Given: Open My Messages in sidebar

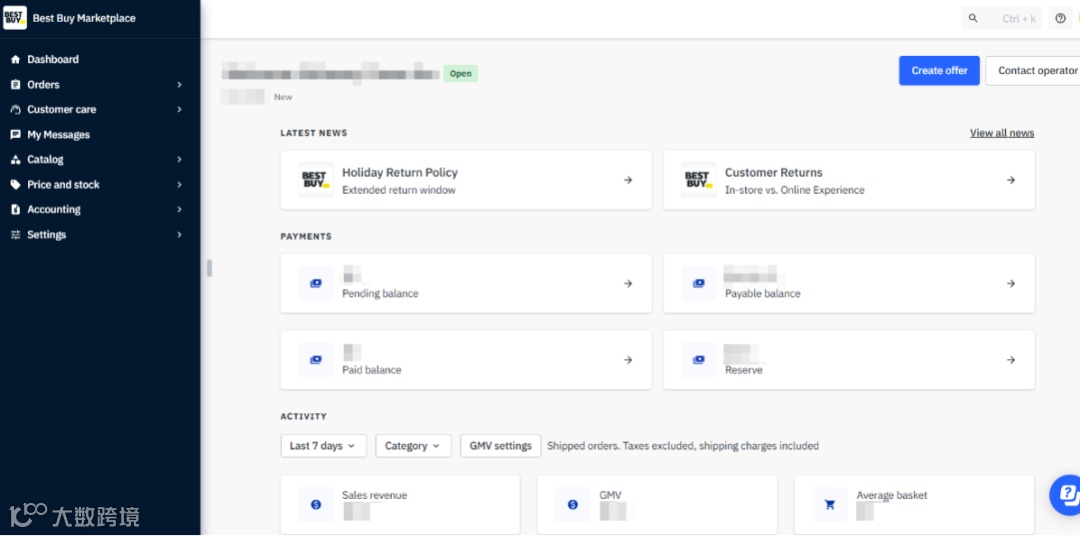Looking at the screenshot, I should click(x=59, y=135).
